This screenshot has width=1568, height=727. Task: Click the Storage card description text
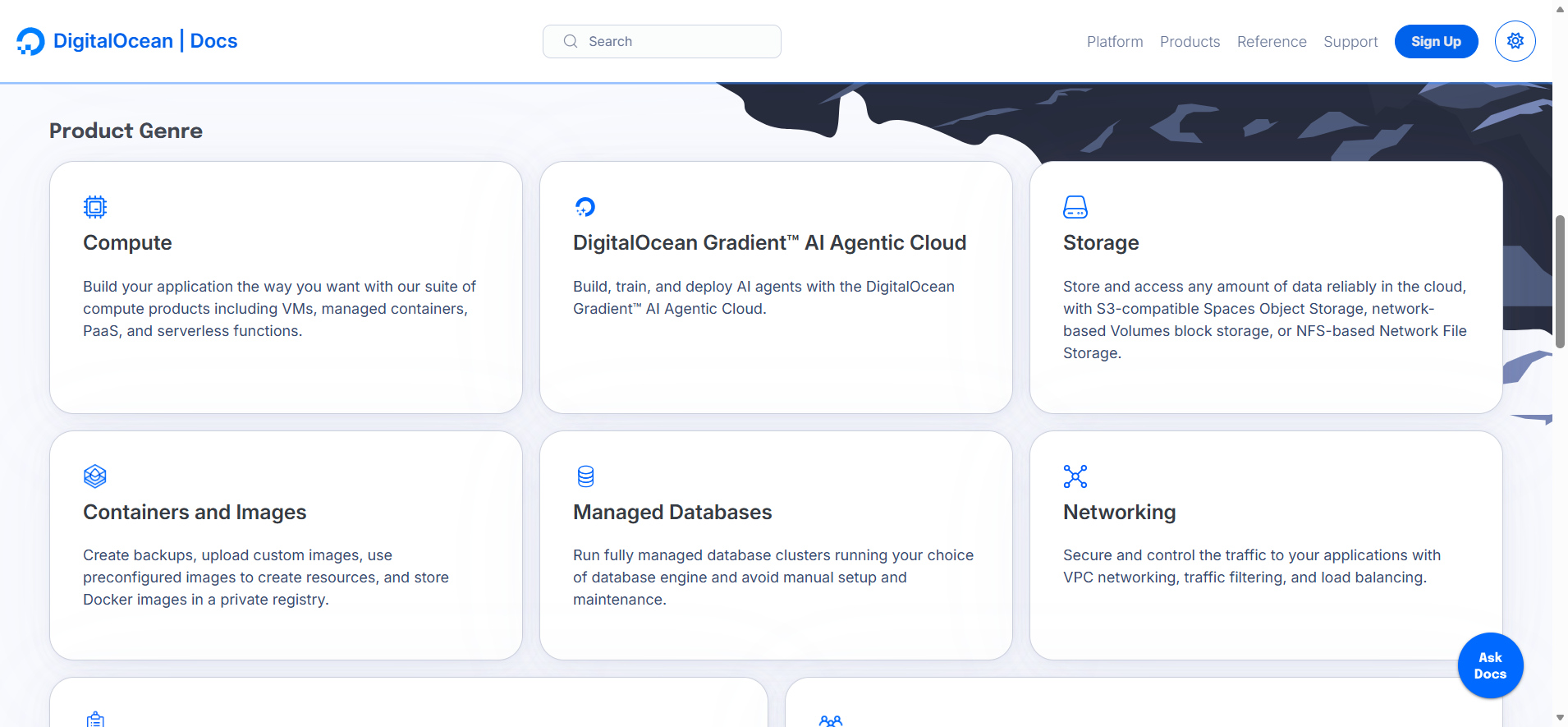1265,320
